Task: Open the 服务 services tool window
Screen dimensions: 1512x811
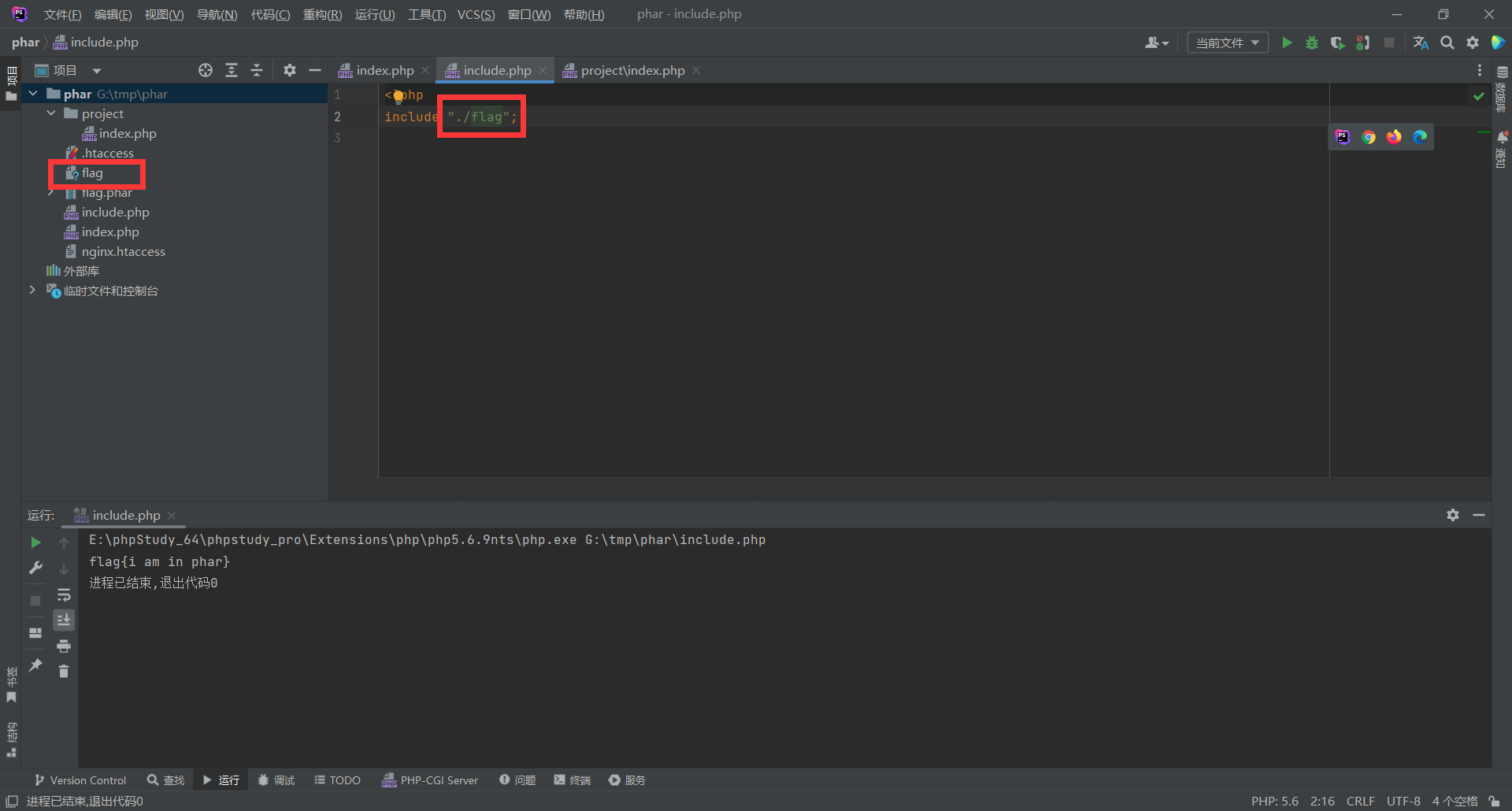Action: coord(627,780)
